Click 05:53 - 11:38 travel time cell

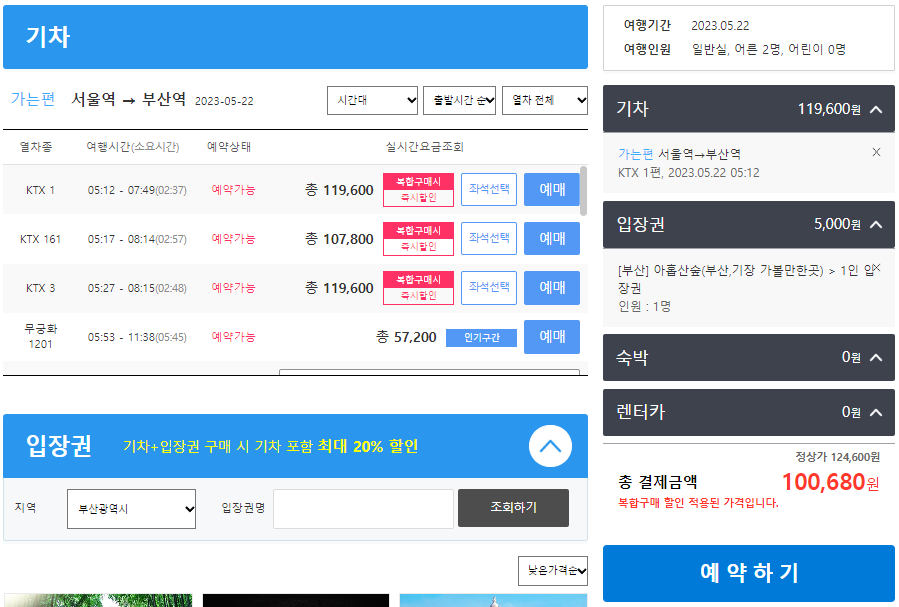click(137, 337)
